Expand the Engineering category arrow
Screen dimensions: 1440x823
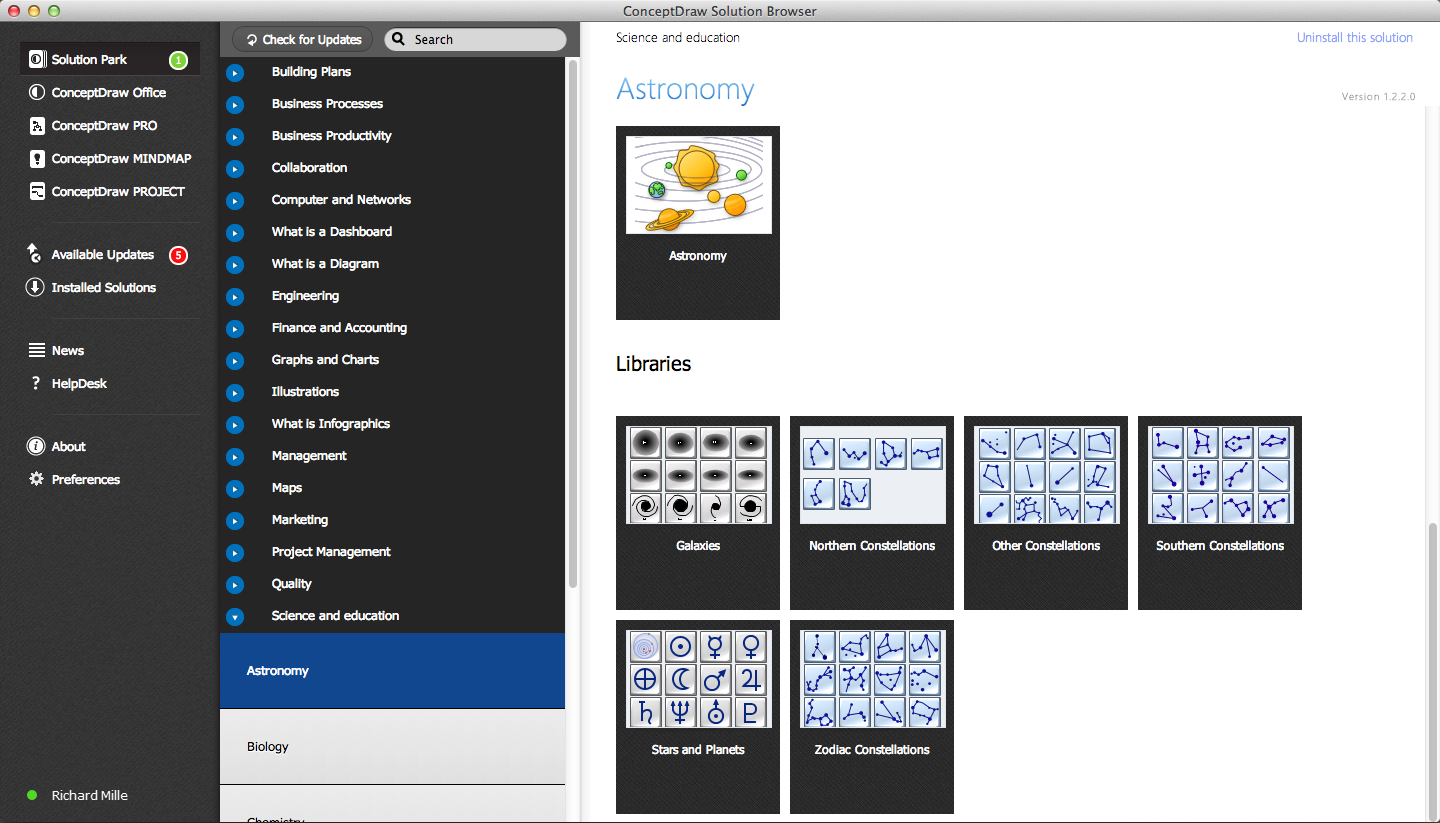click(x=235, y=296)
